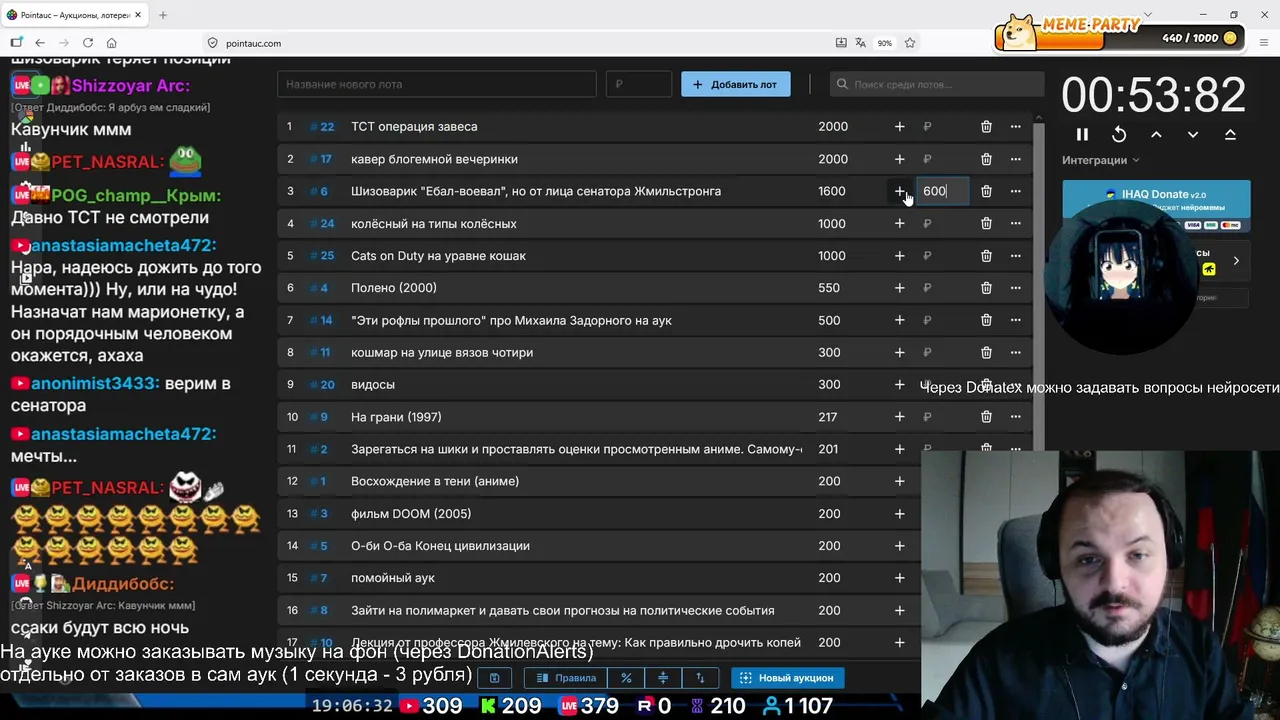Screen dimensions: 1280x720
Task: Click the 1600 amount of Шизоварик lot
Action: [832, 191]
